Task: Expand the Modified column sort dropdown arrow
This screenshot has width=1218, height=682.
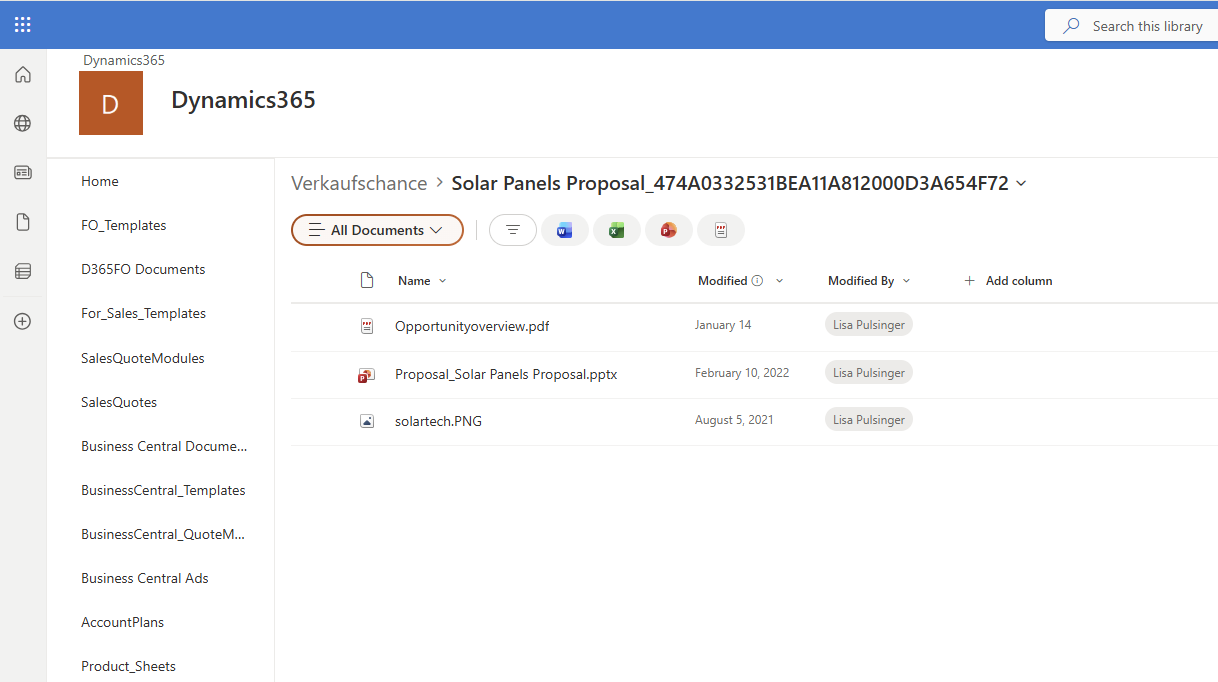Action: pyautogui.click(x=779, y=281)
